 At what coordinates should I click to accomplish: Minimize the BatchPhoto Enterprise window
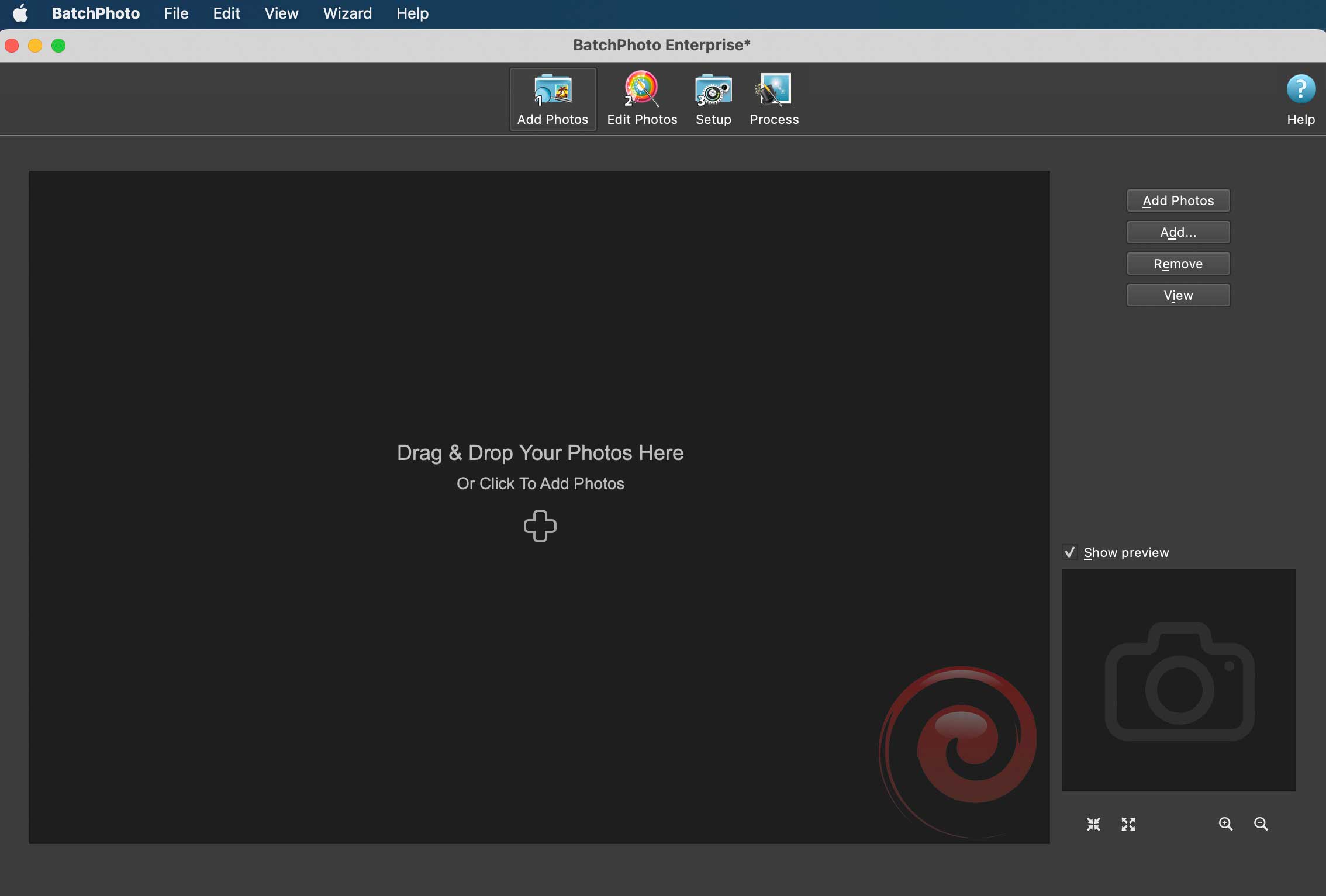(35, 46)
